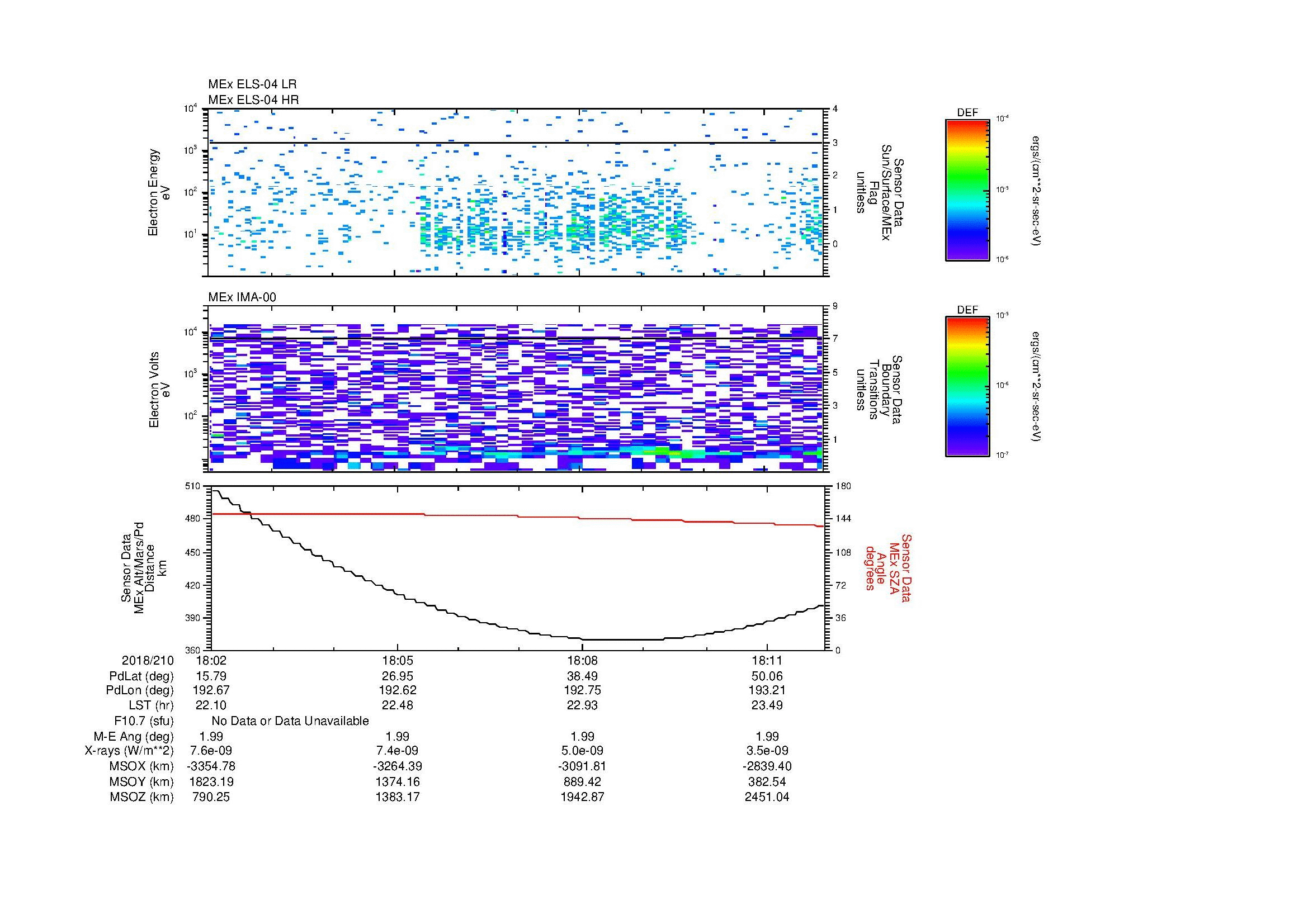The height and width of the screenshot is (924, 1308).
Task: Click the 'MSOZ (km)' row label
Action: click(x=142, y=797)
